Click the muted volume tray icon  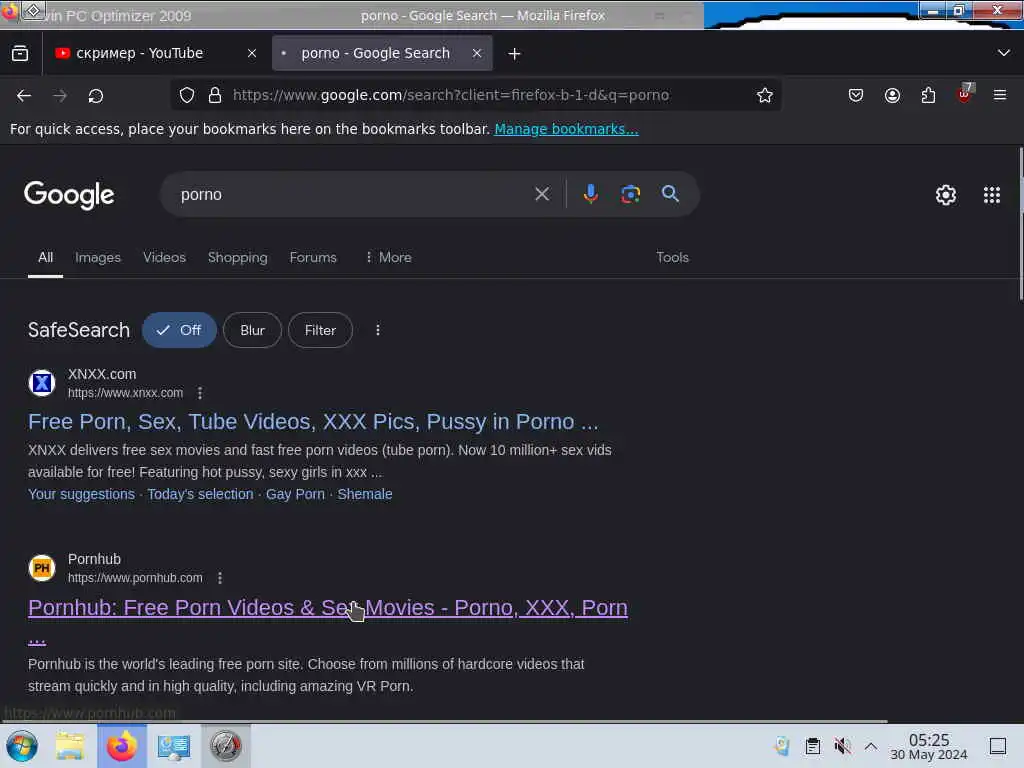click(x=842, y=746)
